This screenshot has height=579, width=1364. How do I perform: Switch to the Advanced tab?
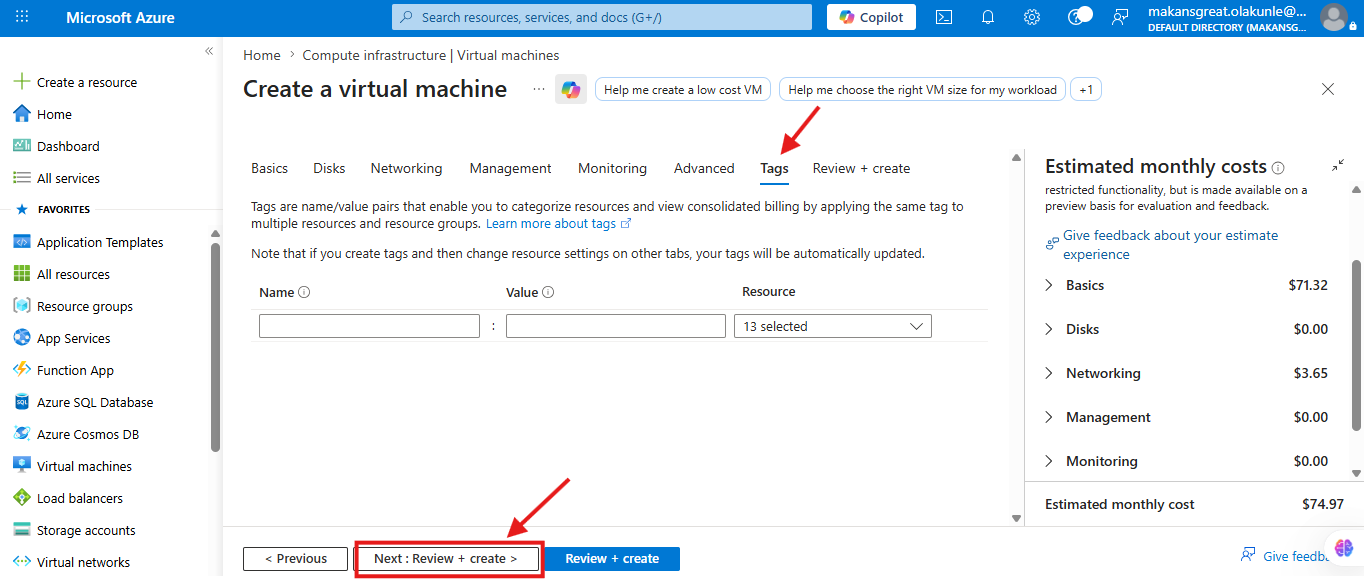point(704,168)
